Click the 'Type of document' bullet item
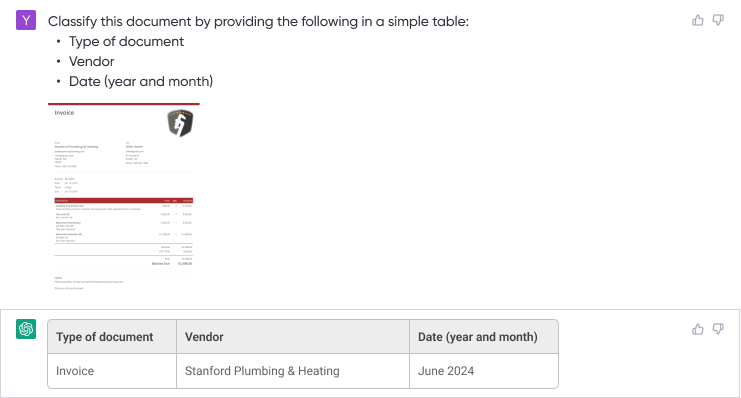741x398 pixels. [x=126, y=42]
